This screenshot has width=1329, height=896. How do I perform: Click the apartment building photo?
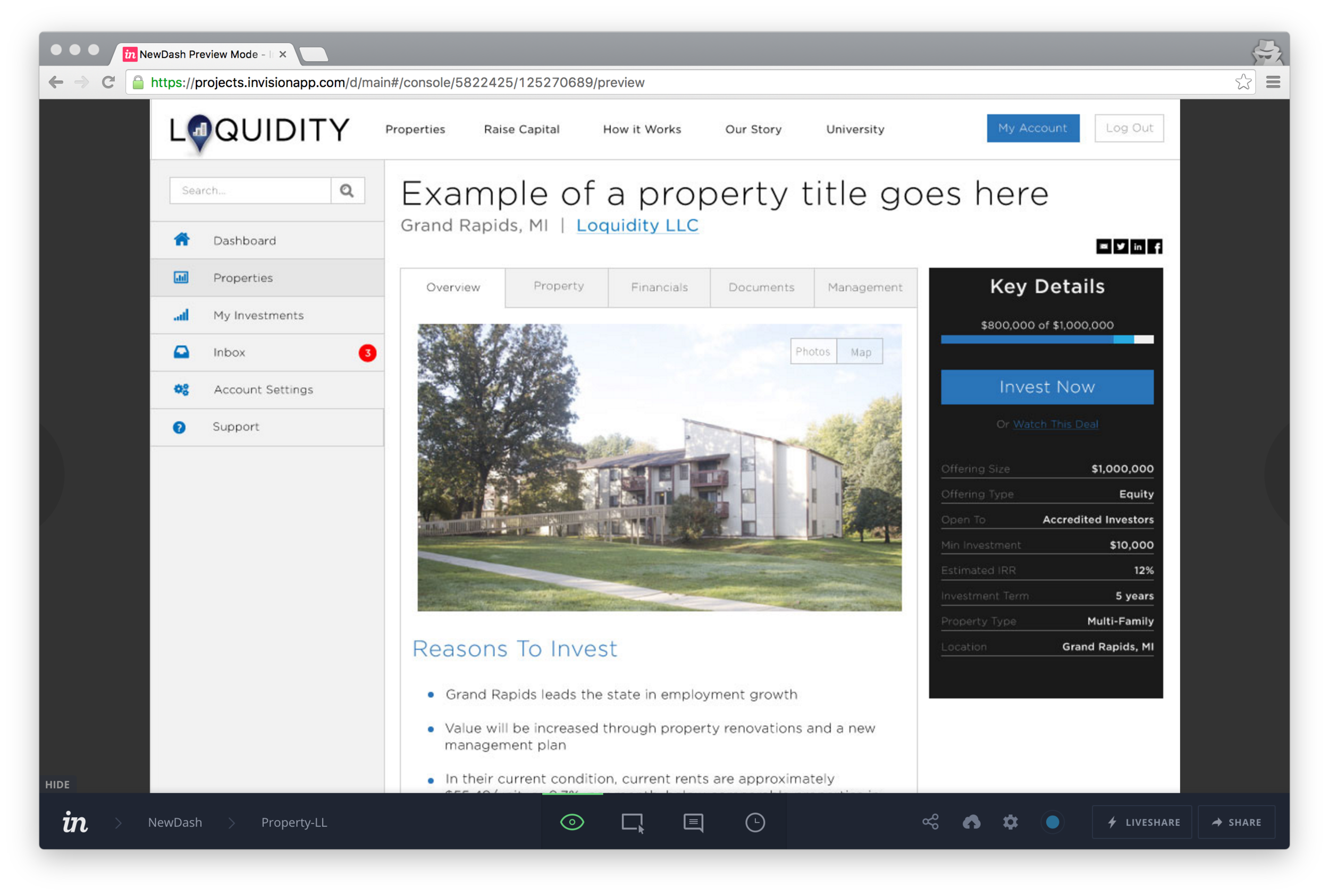point(660,468)
